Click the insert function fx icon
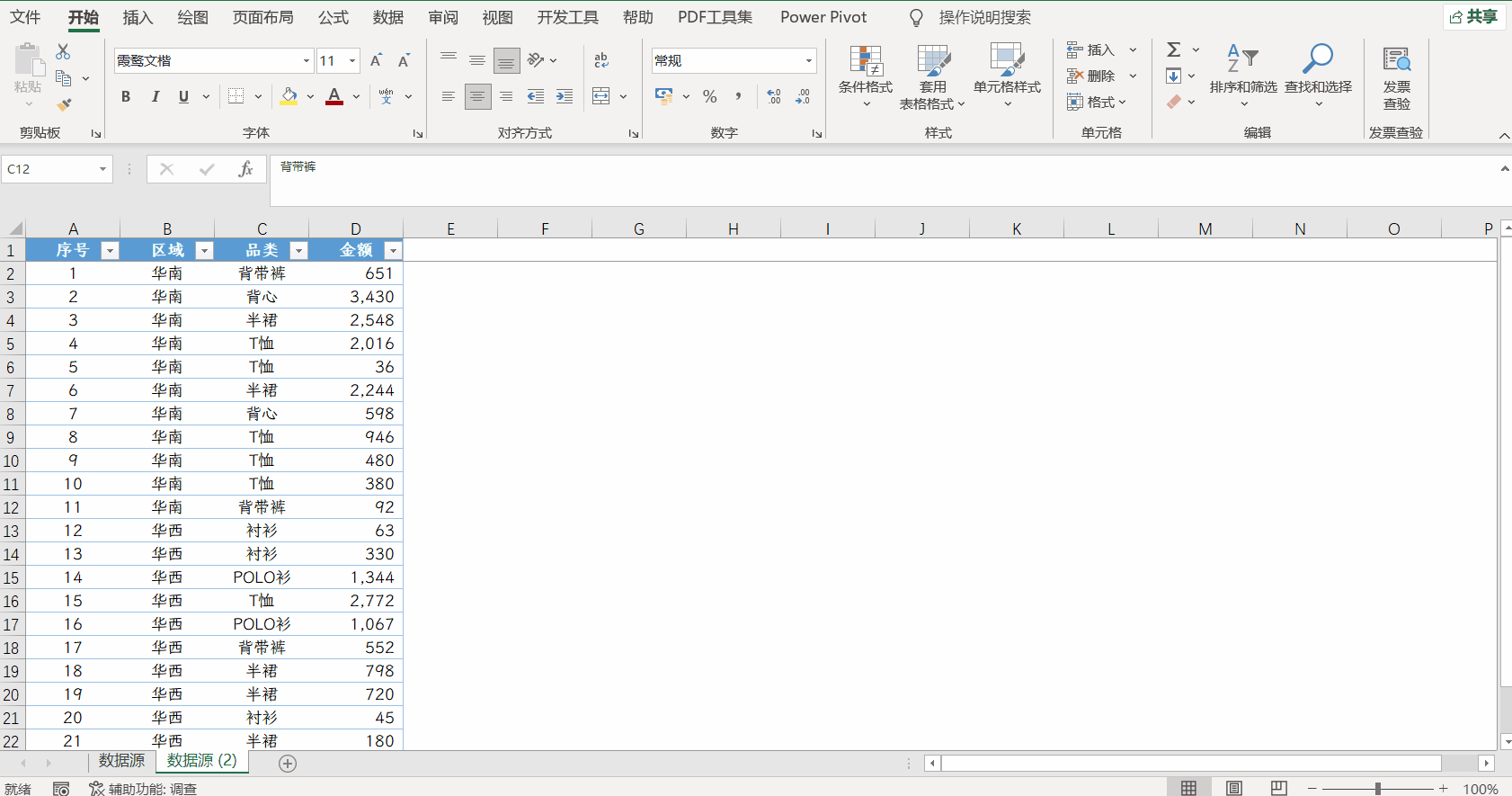Screen dimensions: 1512x796 (x=245, y=169)
